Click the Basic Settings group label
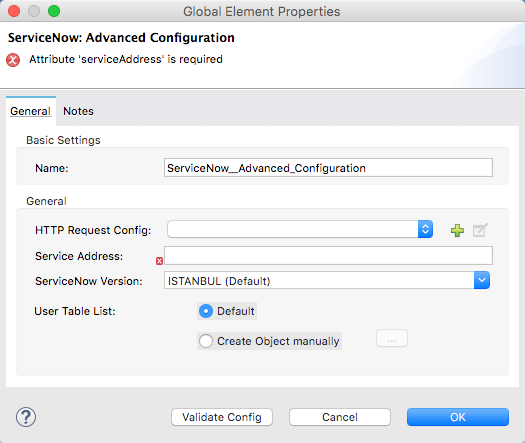 pyautogui.click(x=63, y=140)
